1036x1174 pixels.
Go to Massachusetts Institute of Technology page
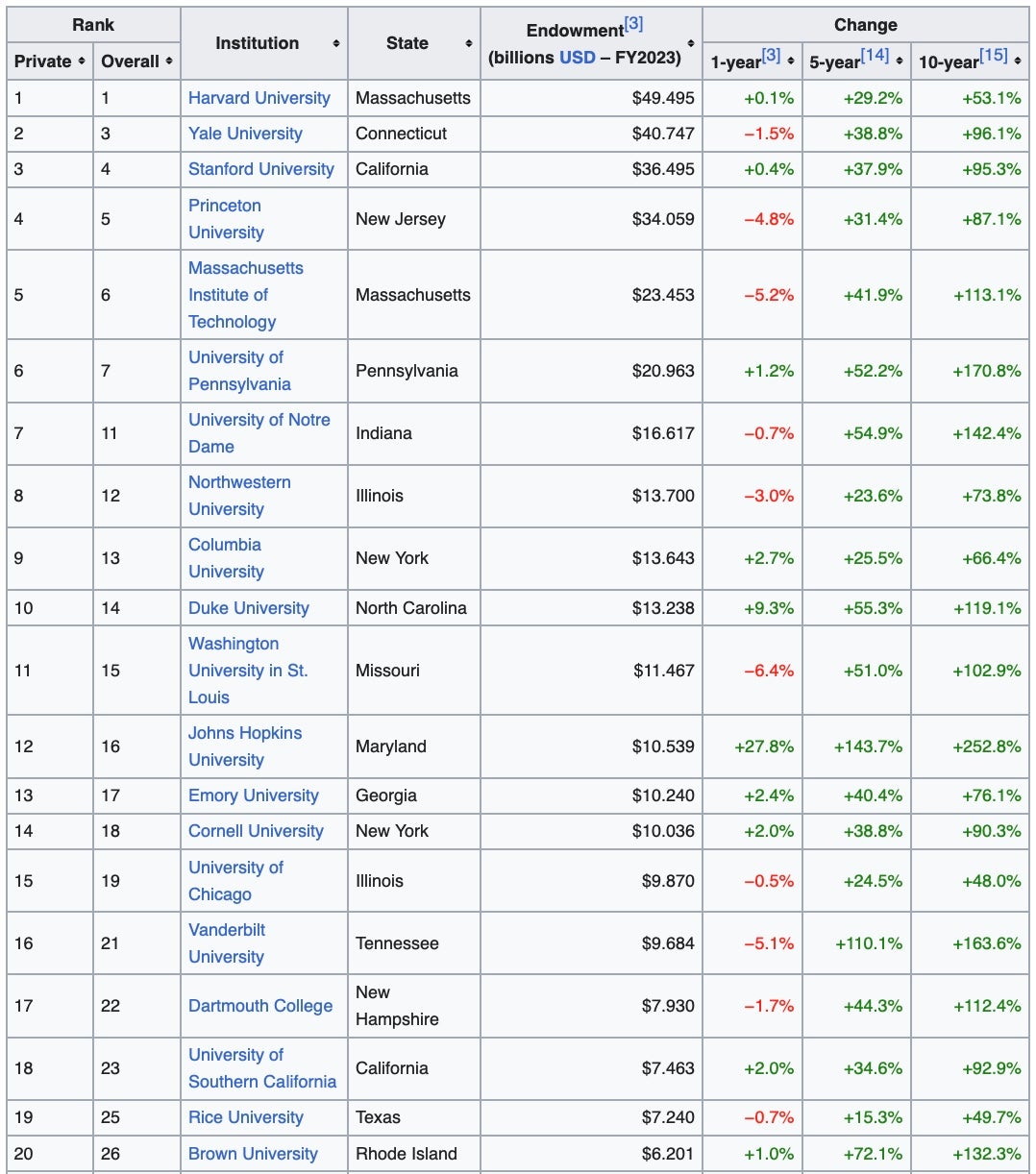click(245, 295)
